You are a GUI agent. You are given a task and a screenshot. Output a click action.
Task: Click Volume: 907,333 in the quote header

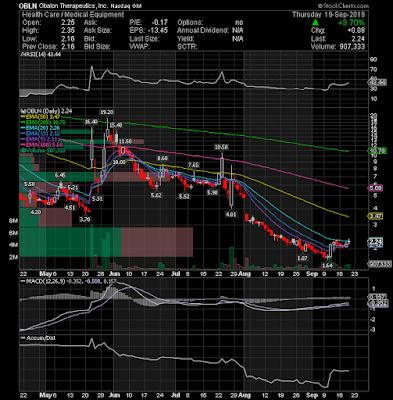[x=338, y=47]
